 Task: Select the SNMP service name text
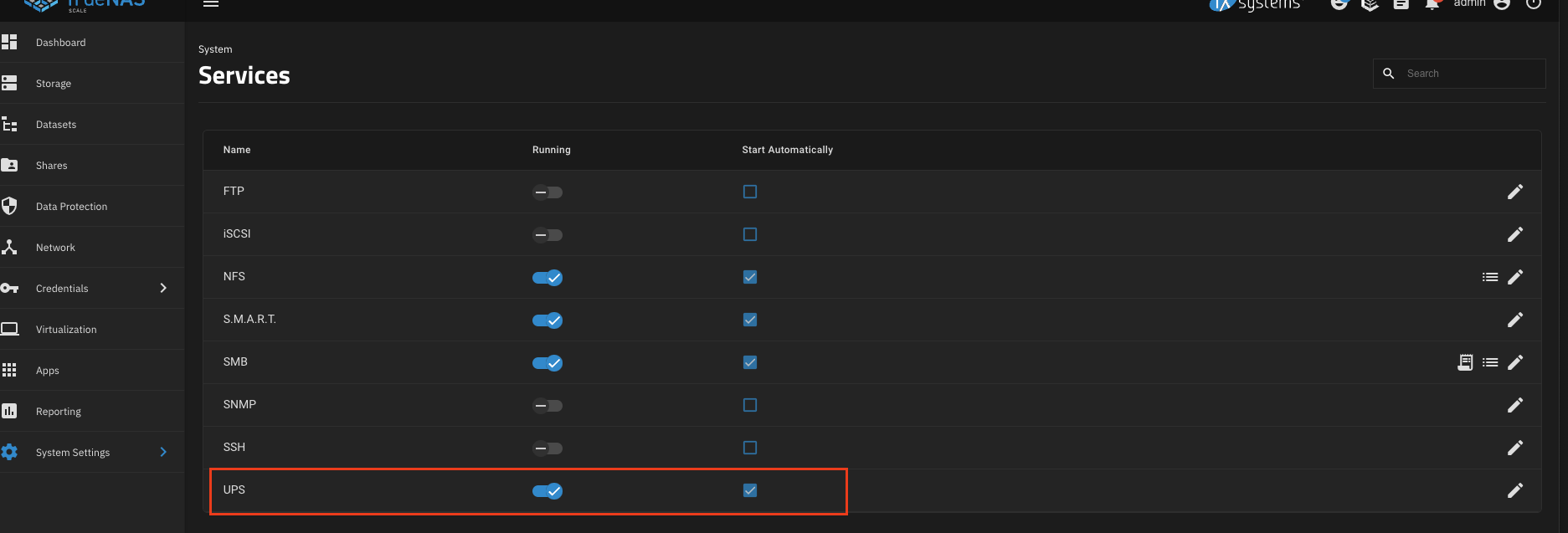pyautogui.click(x=239, y=404)
